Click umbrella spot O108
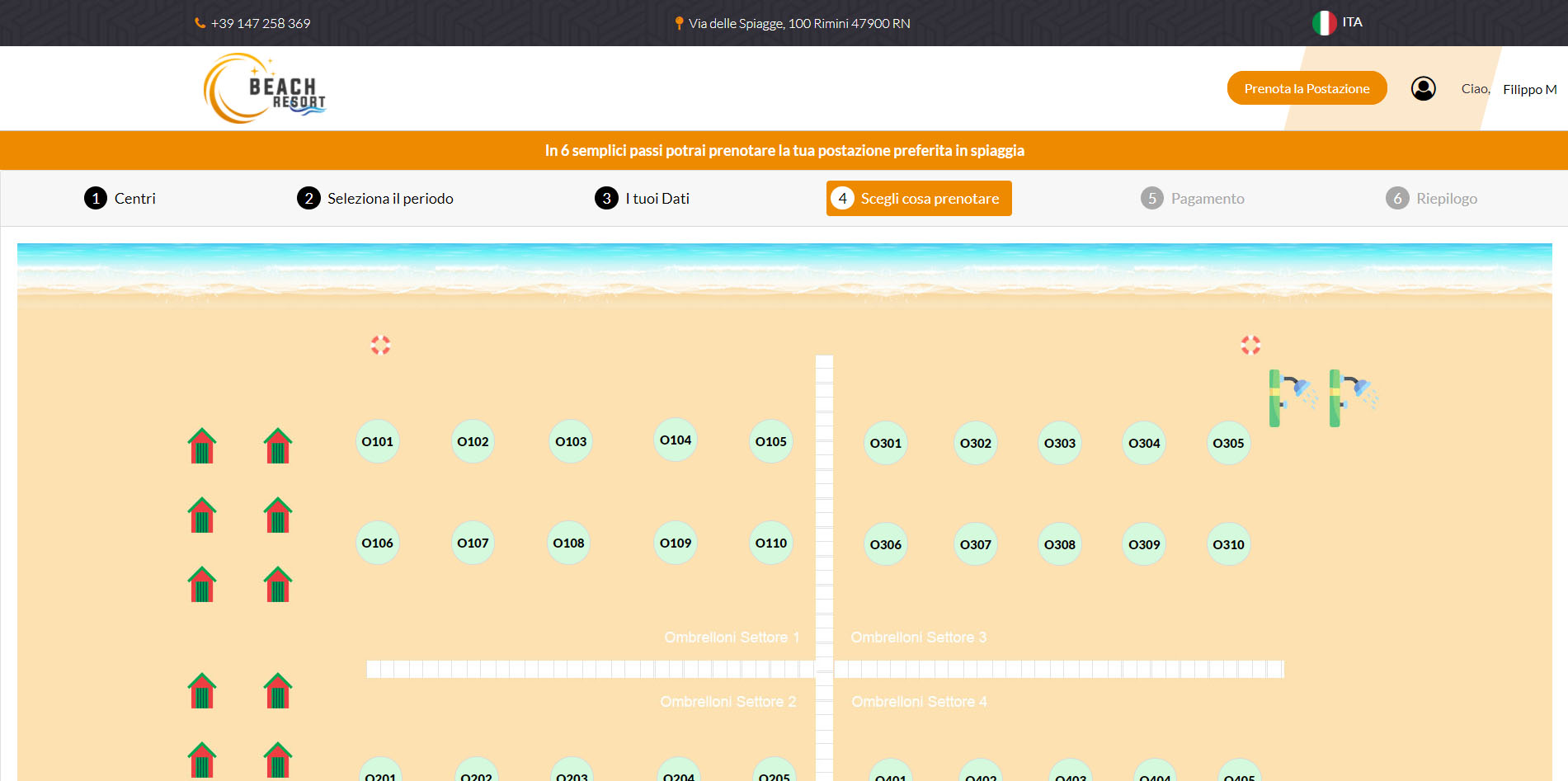Viewport: 1568px width, 781px height. point(568,543)
